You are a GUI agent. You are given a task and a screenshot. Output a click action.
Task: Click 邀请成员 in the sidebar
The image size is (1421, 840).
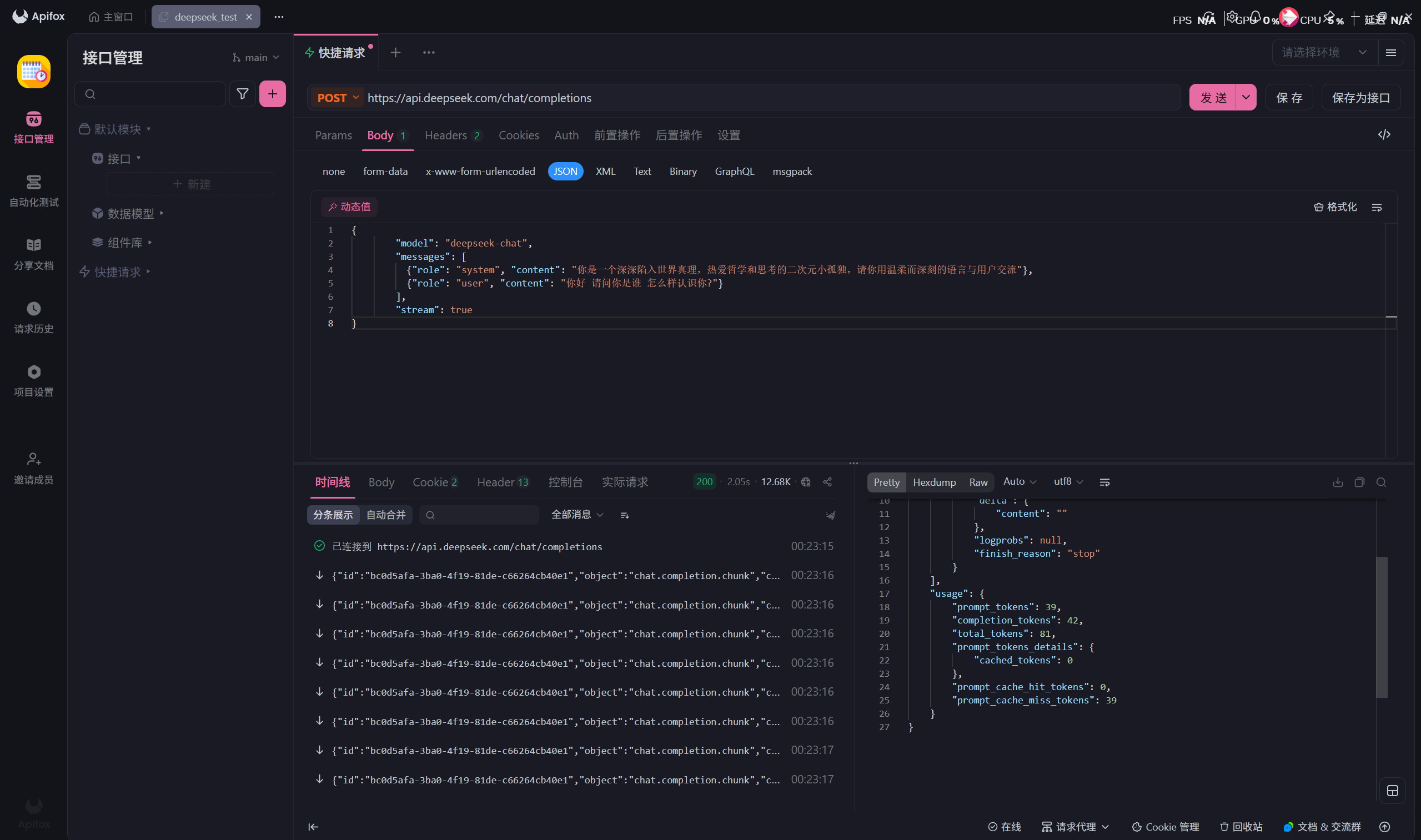pos(33,468)
